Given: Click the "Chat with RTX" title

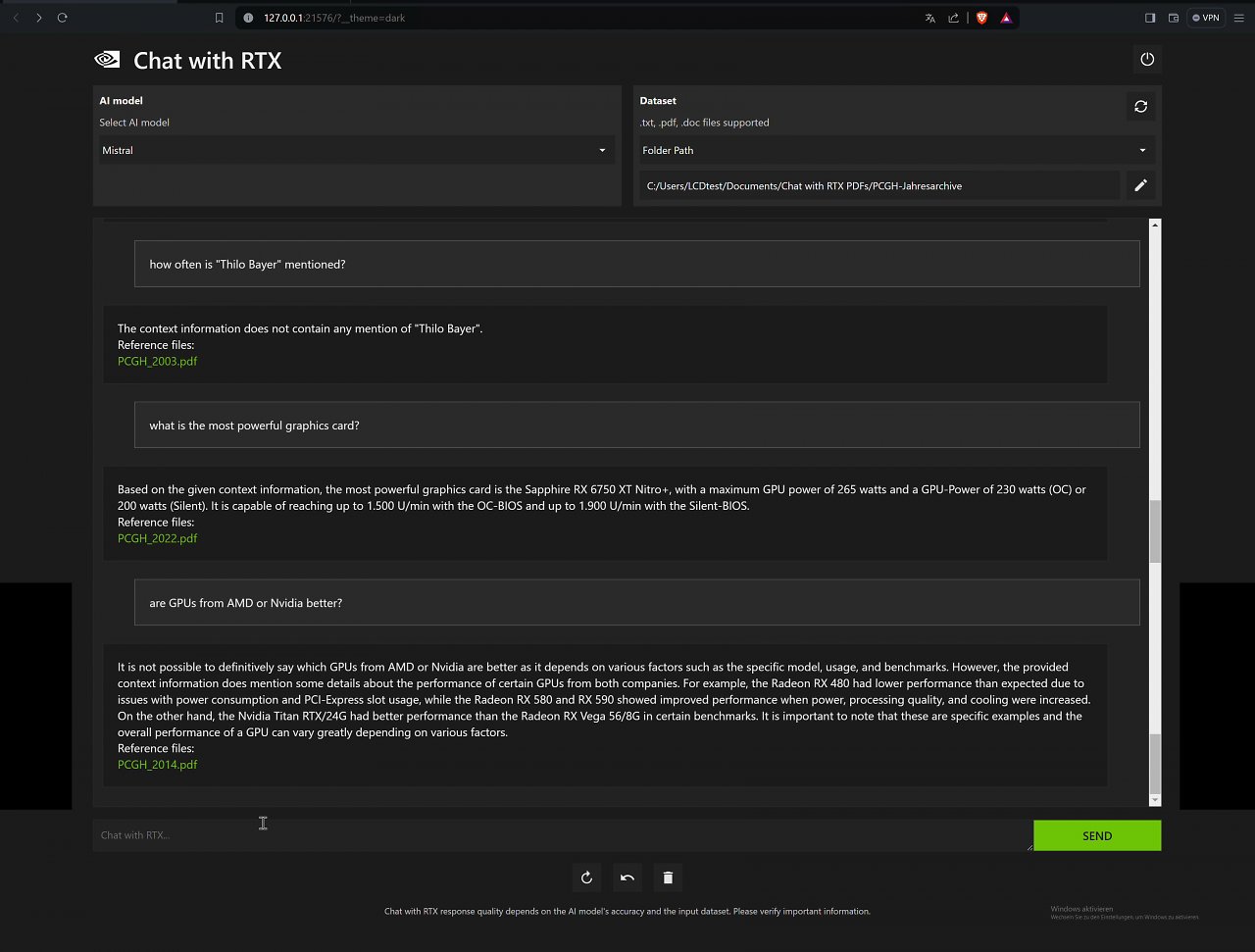Looking at the screenshot, I should tap(207, 61).
